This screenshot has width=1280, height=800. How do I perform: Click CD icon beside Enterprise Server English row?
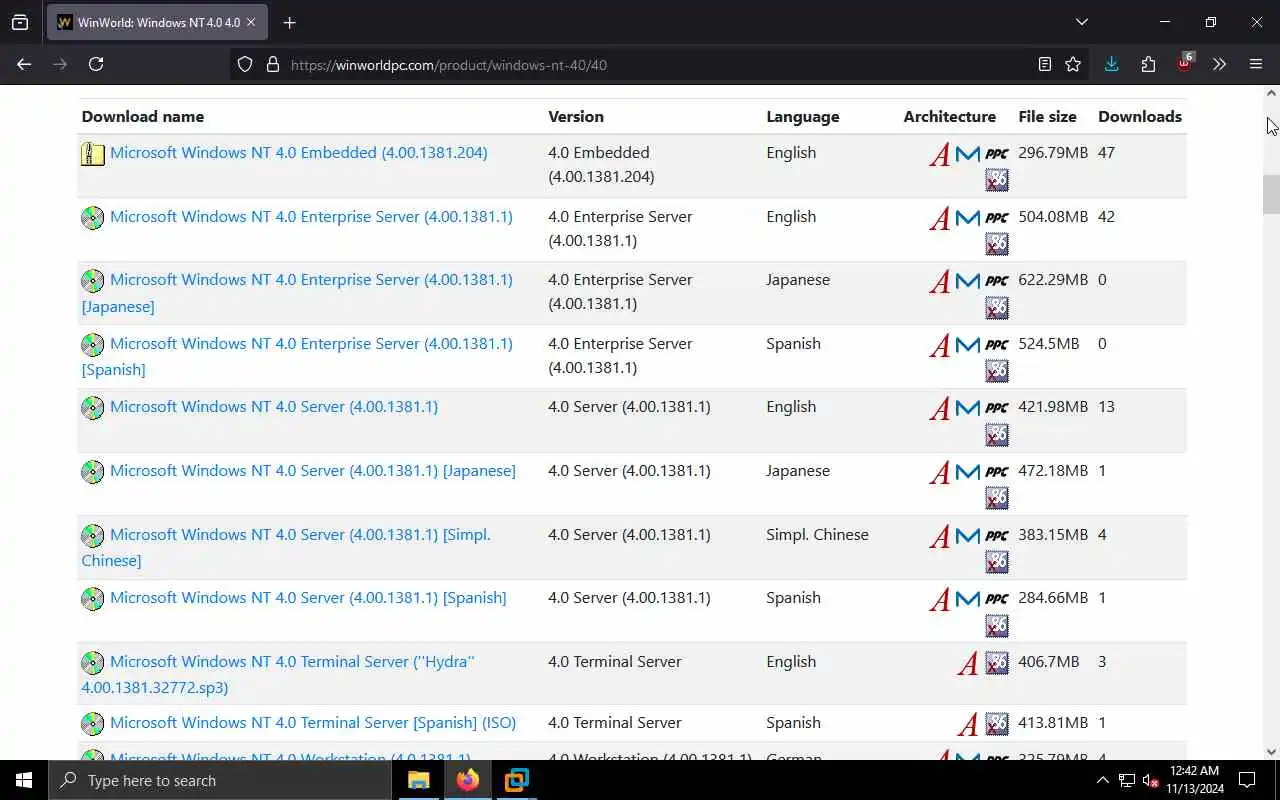pos(93,218)
